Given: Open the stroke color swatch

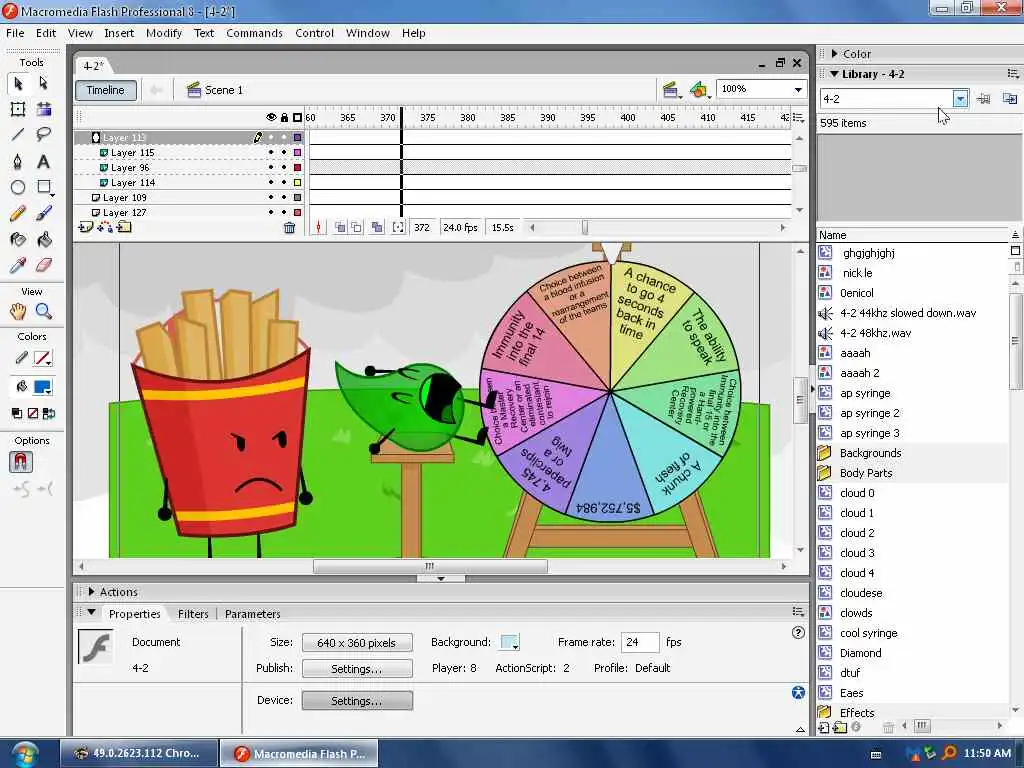Looking at the screenshot, I should [x=42, y=358].
